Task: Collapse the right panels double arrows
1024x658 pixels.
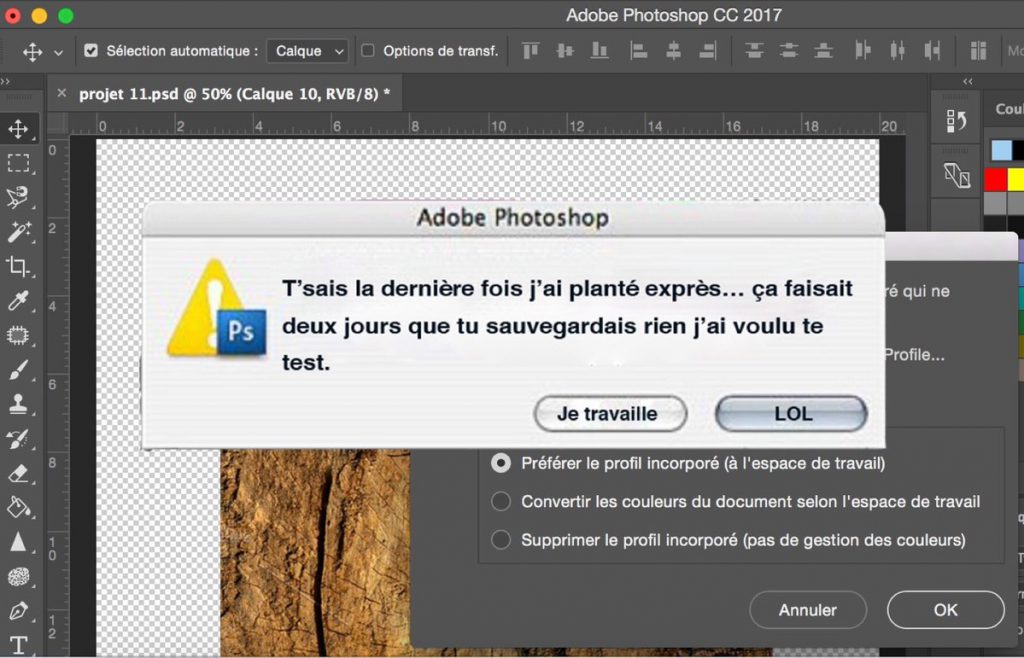Action: [x=968, y=82]
